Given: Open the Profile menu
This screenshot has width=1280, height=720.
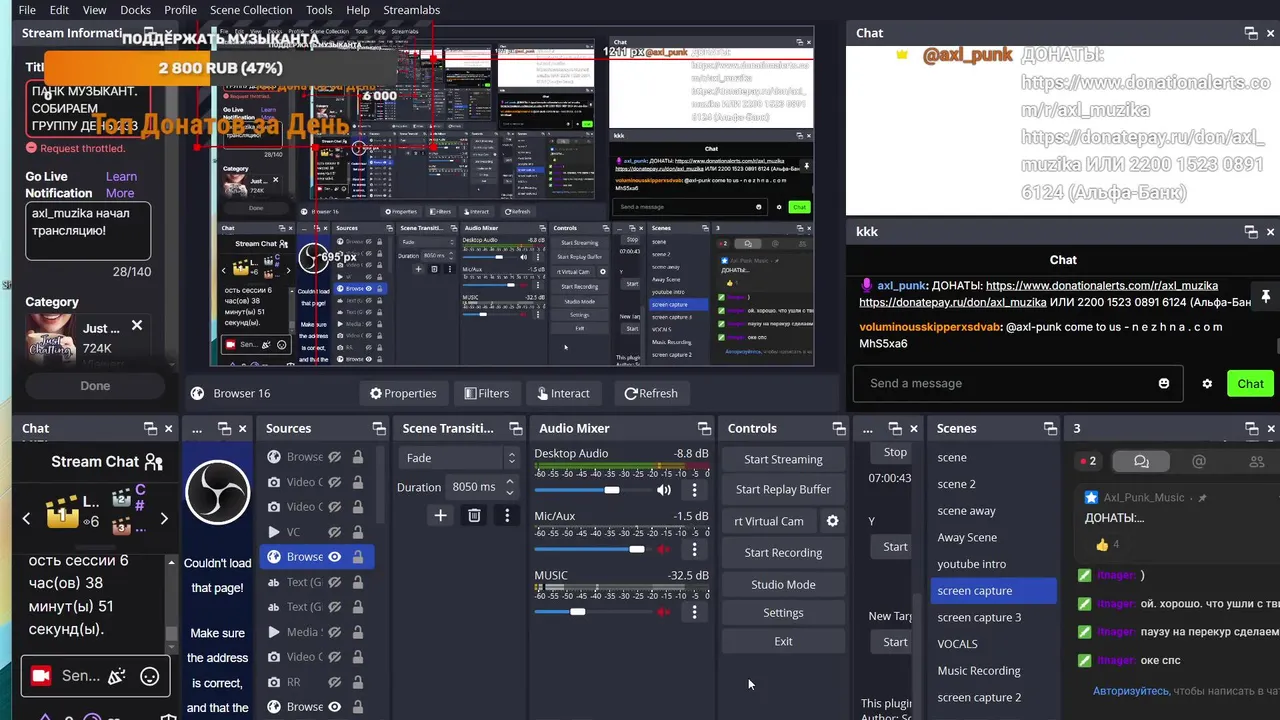Looking at the screenshot, I should point(180,10).
